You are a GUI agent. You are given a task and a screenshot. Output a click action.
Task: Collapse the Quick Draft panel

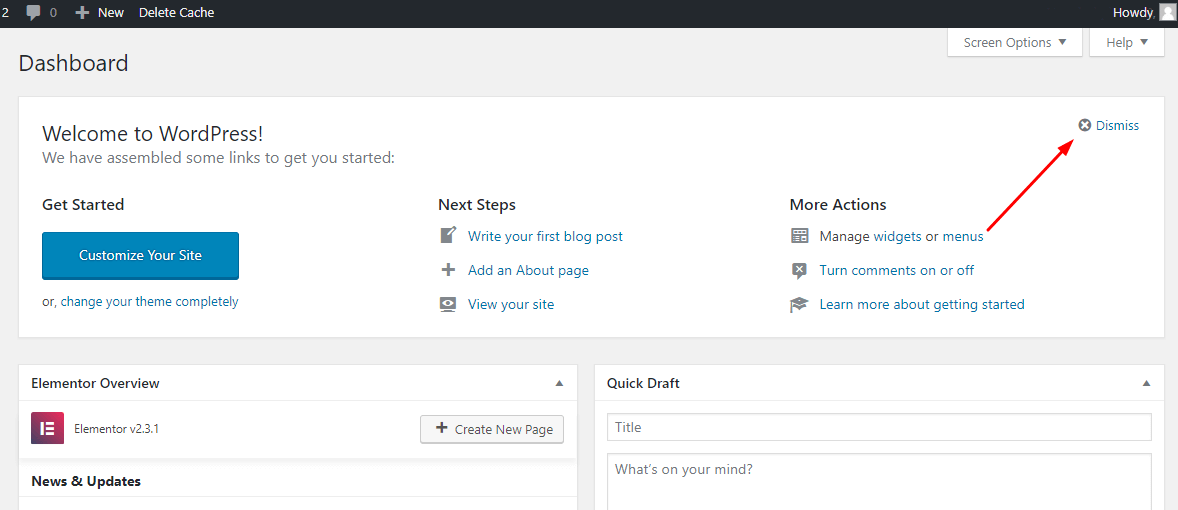1146,383
